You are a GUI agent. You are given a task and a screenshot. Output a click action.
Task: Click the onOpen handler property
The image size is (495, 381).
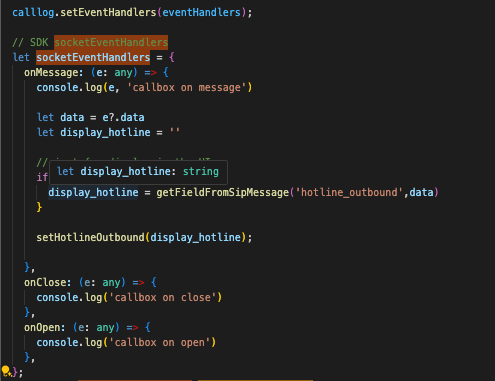44,327
